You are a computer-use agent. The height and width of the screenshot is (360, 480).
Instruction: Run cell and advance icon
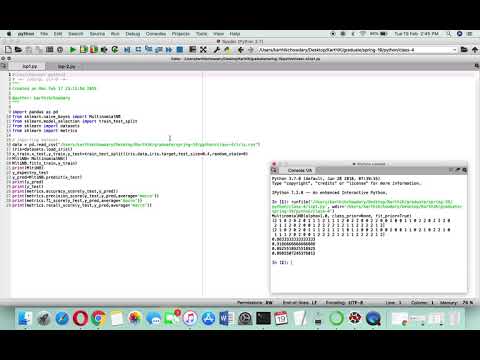point(94,50)
